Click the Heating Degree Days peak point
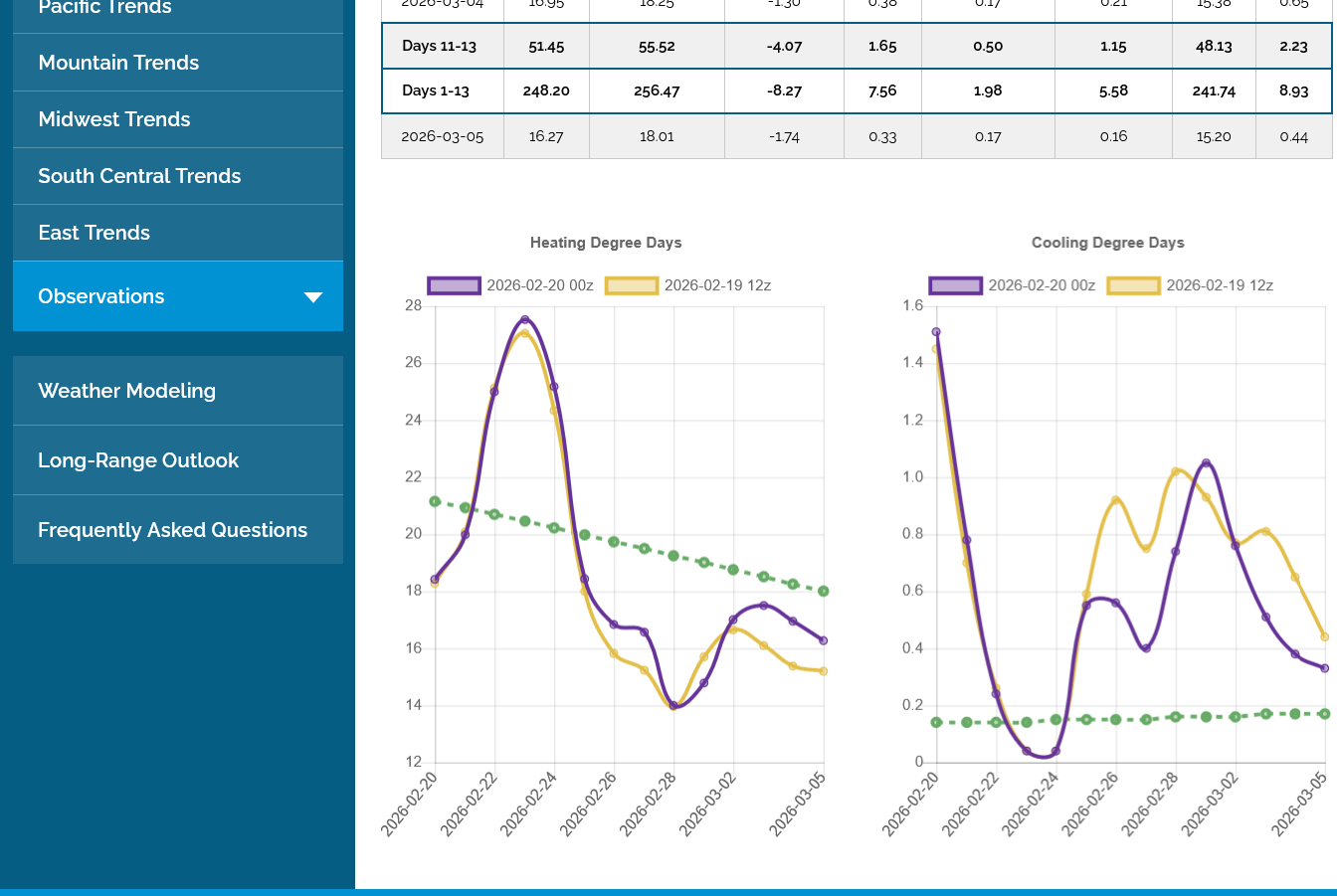This screenshot has width=1337, height=896. click(525, 319)
